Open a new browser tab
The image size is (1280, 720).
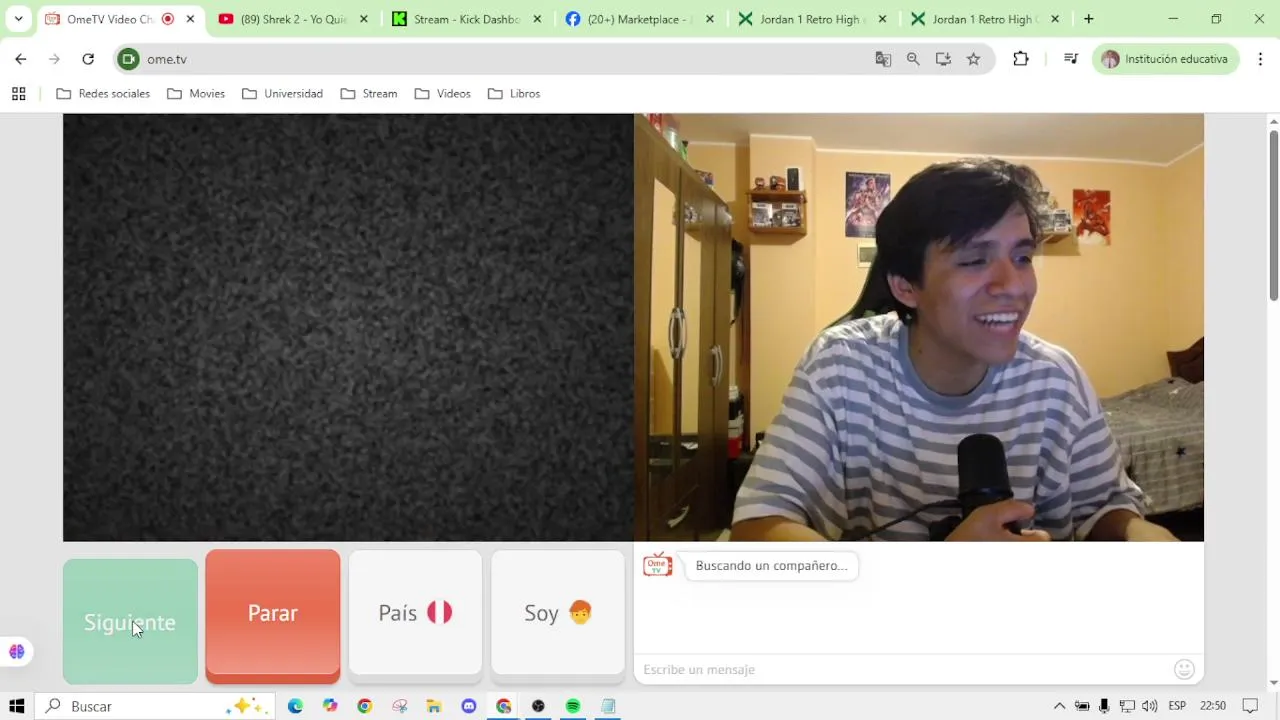1089,19
